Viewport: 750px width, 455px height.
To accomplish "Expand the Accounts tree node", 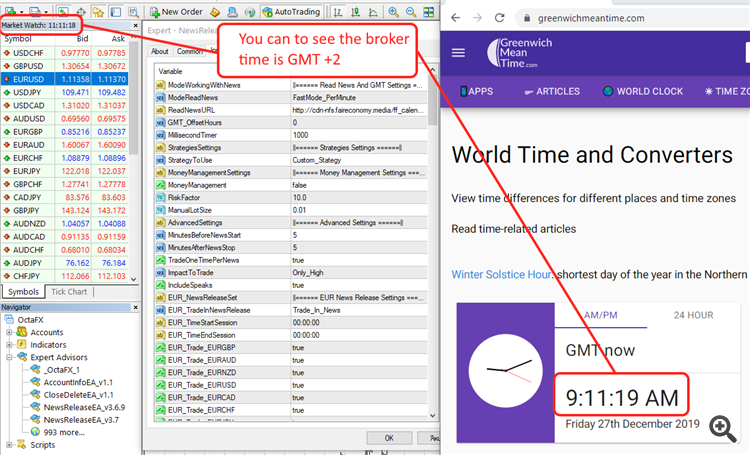I will click(9, 332).
